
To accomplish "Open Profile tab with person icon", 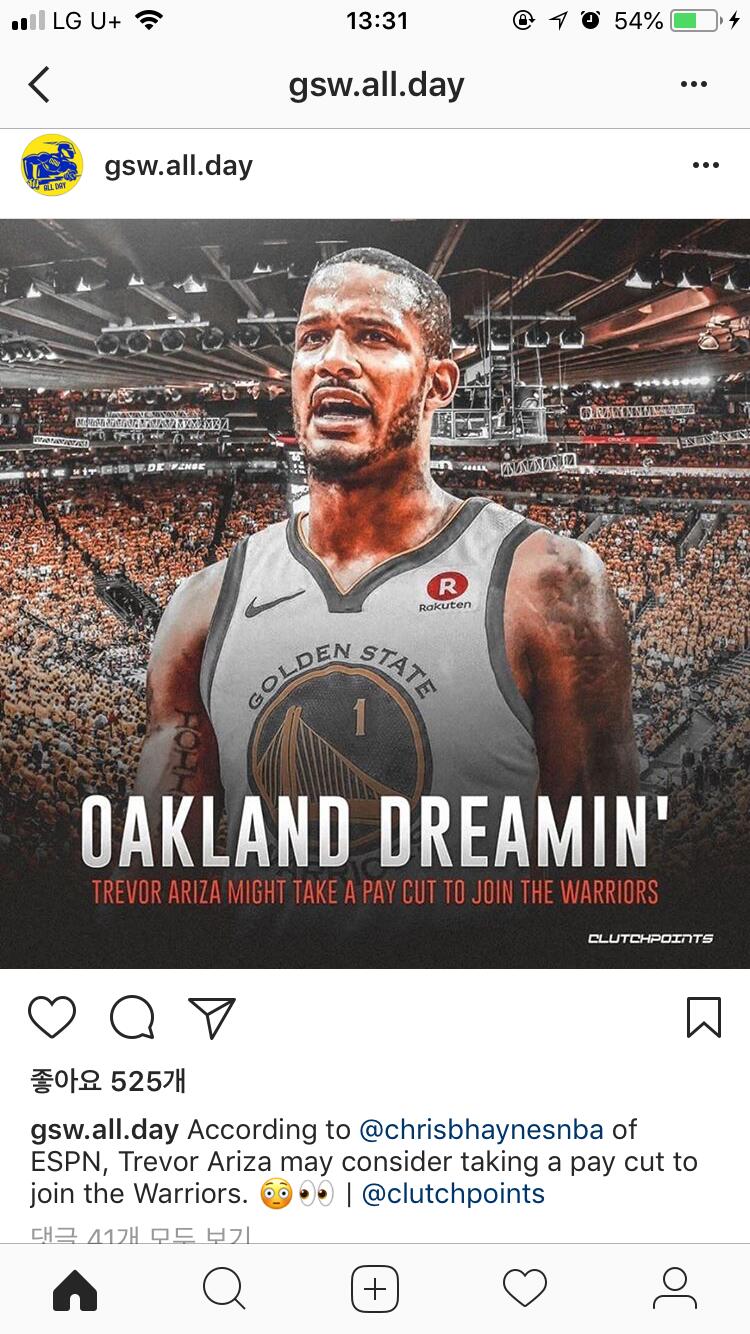I will tap(675, 1289).
